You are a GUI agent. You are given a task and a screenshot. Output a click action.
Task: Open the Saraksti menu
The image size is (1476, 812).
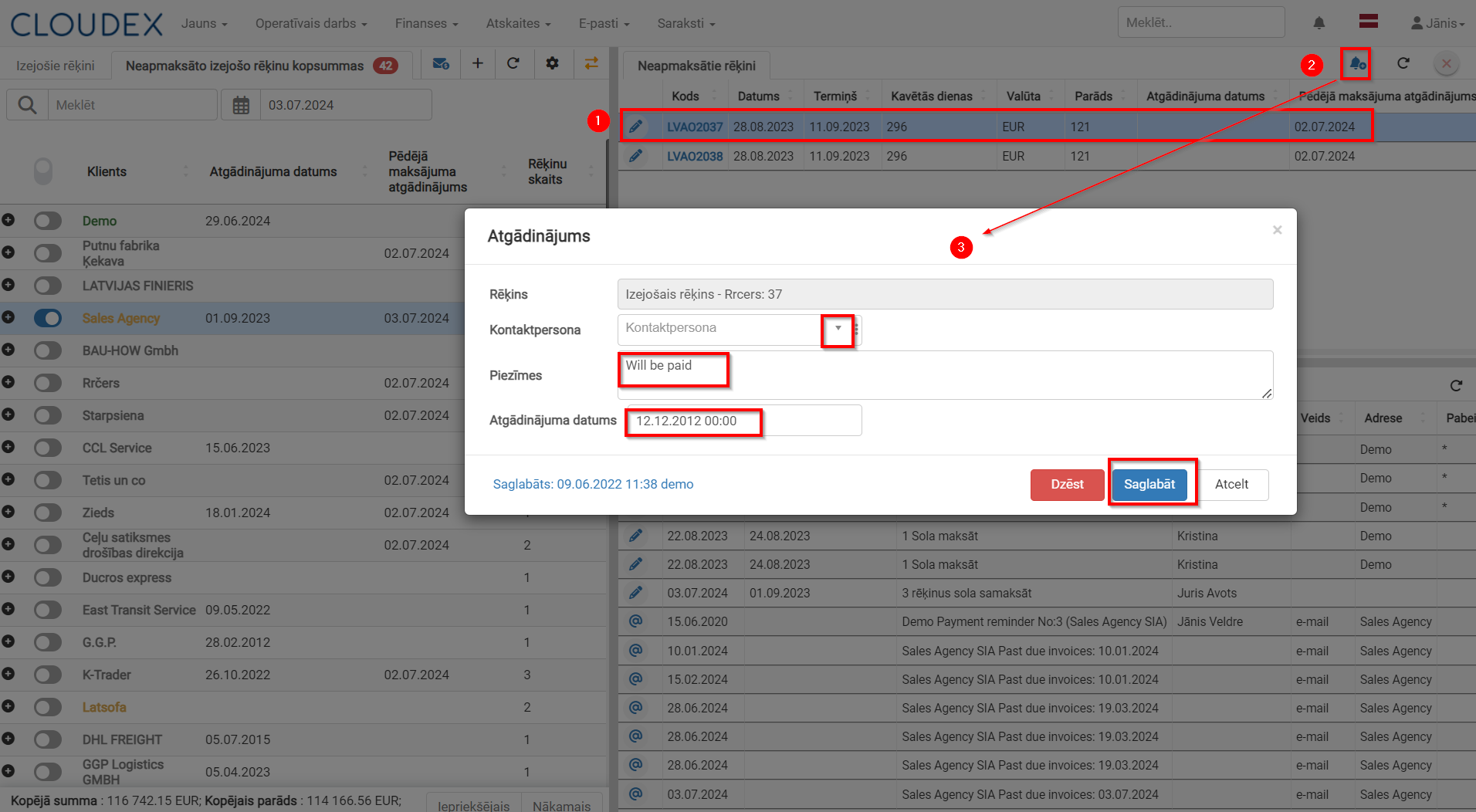click(x=686, y=23)
